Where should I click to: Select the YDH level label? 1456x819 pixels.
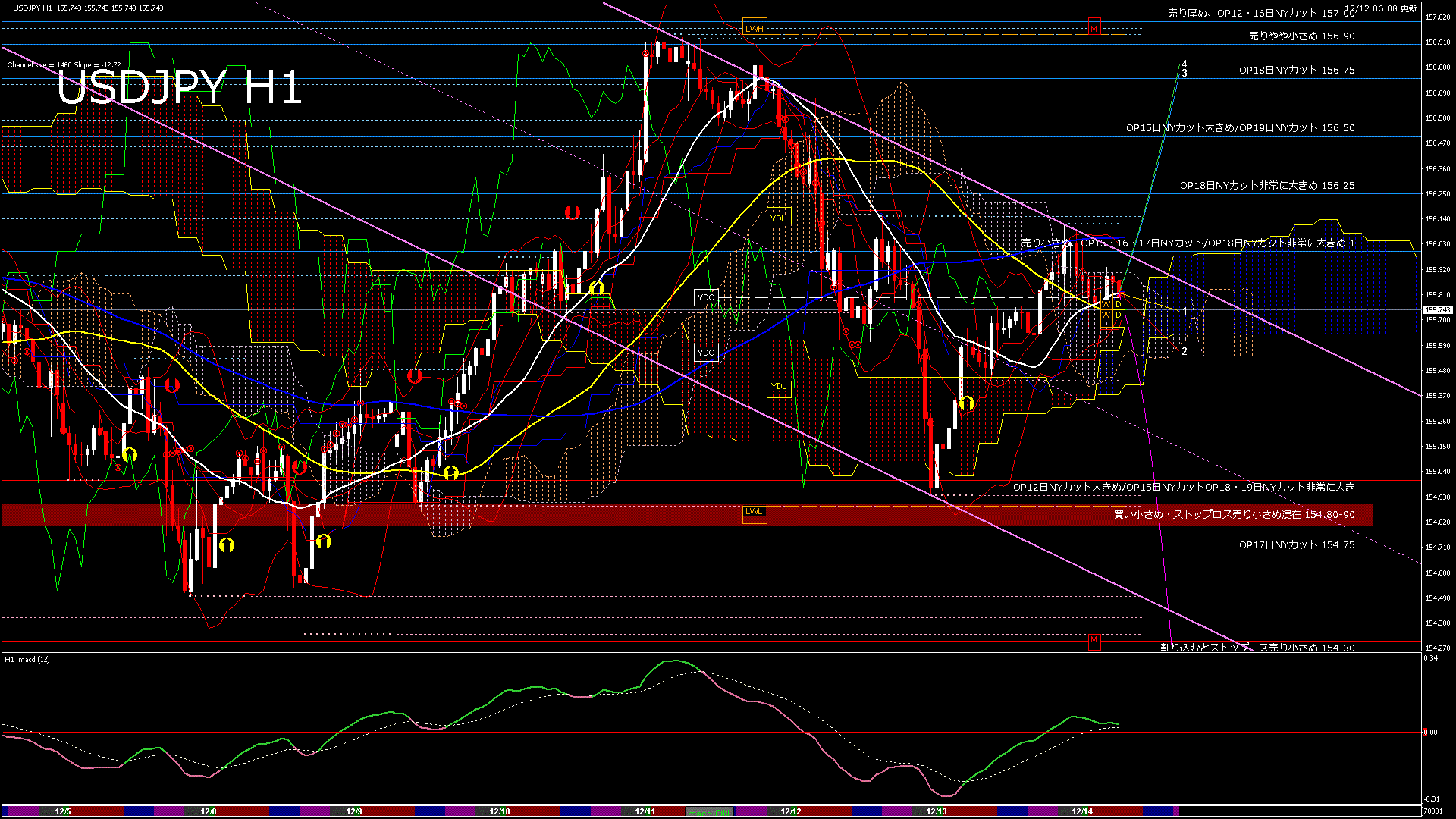(779, 218)
